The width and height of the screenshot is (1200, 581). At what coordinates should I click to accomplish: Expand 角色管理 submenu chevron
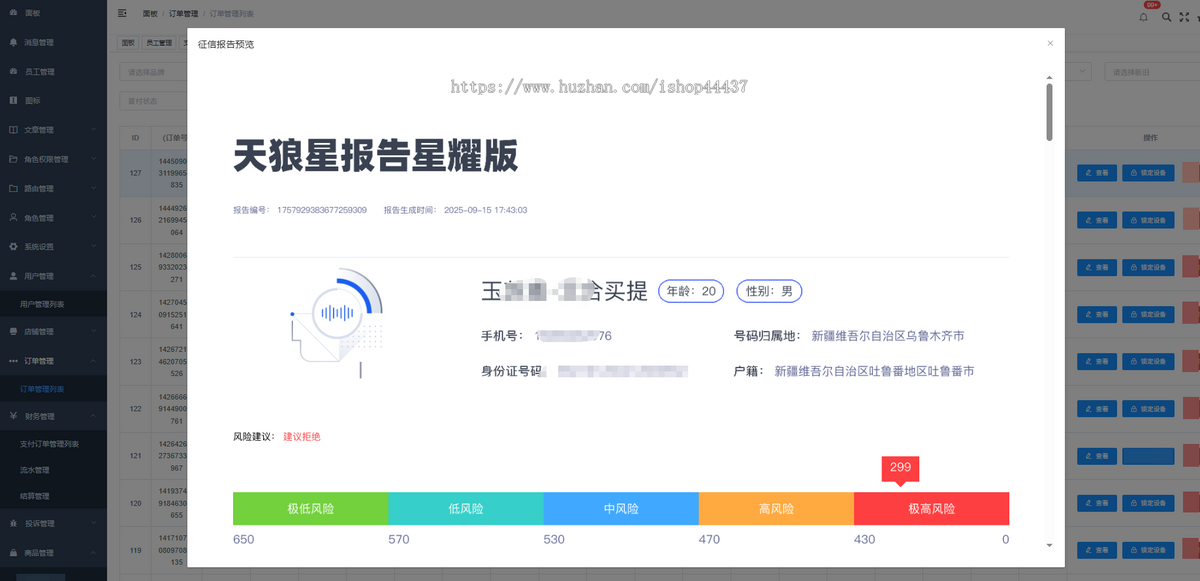point(93,217)
